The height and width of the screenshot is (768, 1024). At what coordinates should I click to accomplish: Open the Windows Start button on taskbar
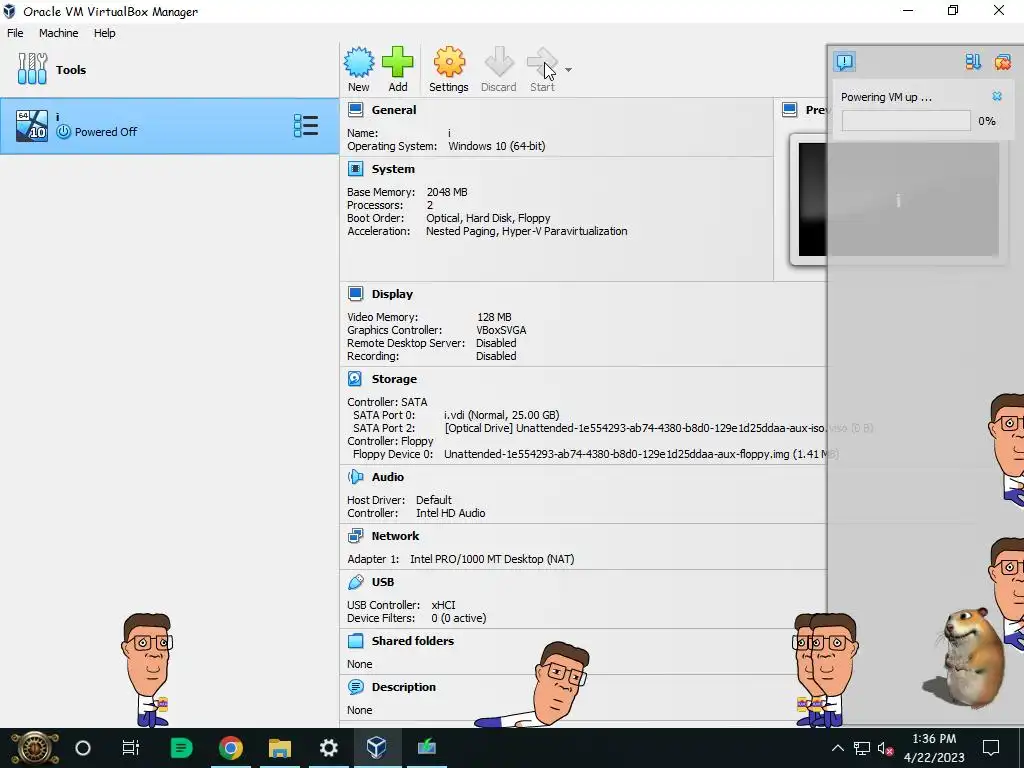point(34,748)
